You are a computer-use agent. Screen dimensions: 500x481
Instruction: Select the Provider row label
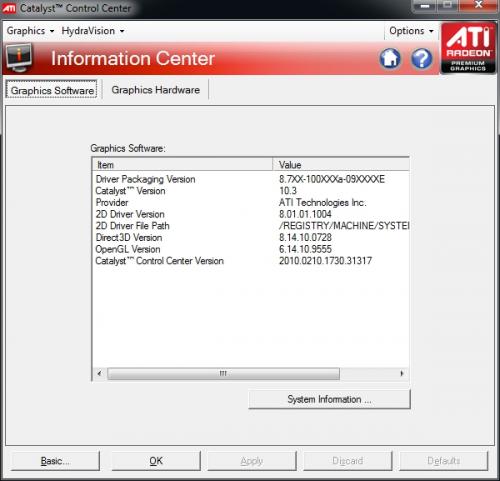(112, 203)
